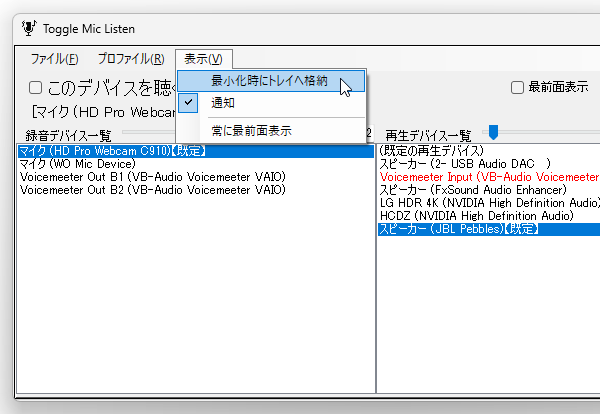600x414 pixels.
Task: Select マイク (WO Mic Device) in recording list
Action: pyautogui.click(x=196, y=164)
